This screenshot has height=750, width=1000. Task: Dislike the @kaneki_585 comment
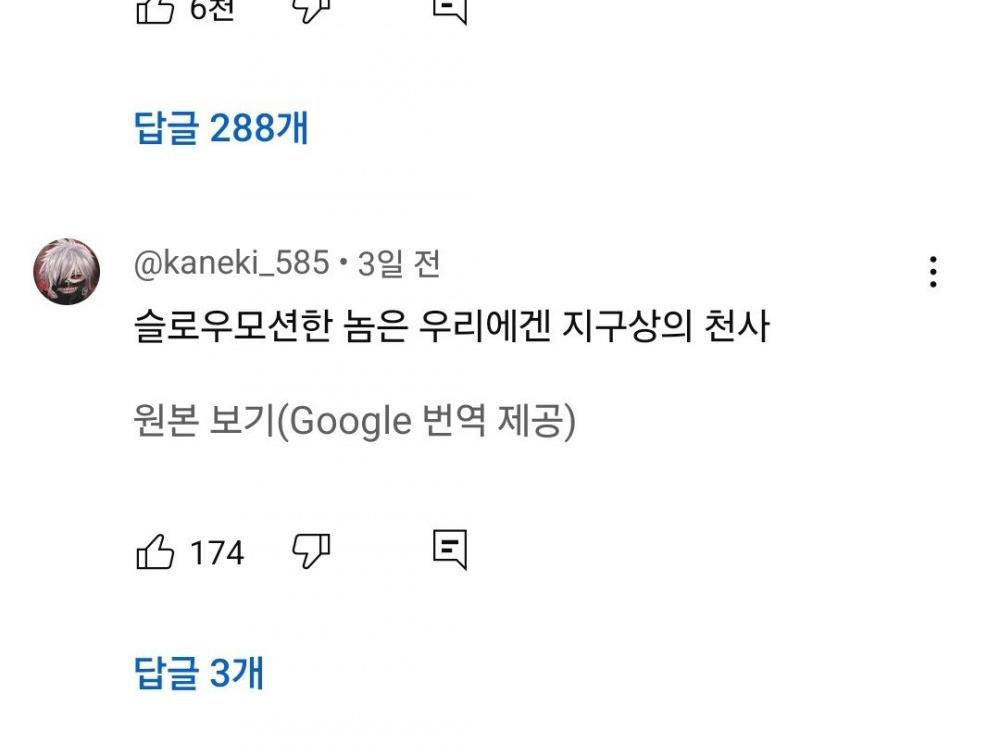pyautogui.click(x=311, y=549)
